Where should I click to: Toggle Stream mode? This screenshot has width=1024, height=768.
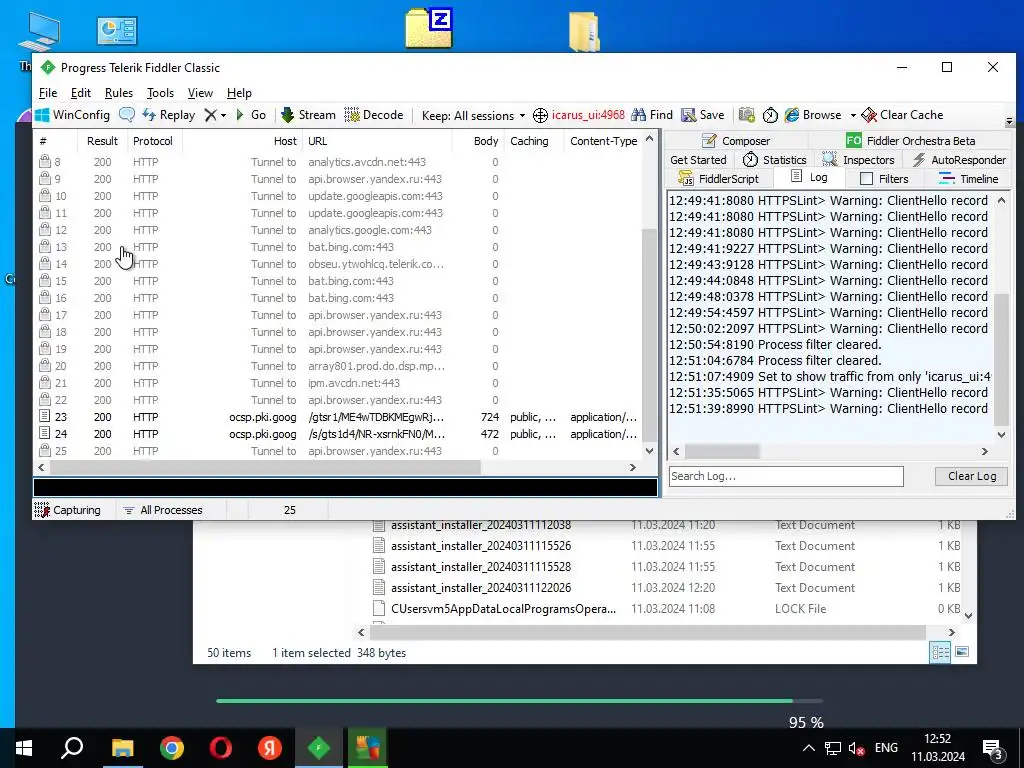click(x=308, y=115)
